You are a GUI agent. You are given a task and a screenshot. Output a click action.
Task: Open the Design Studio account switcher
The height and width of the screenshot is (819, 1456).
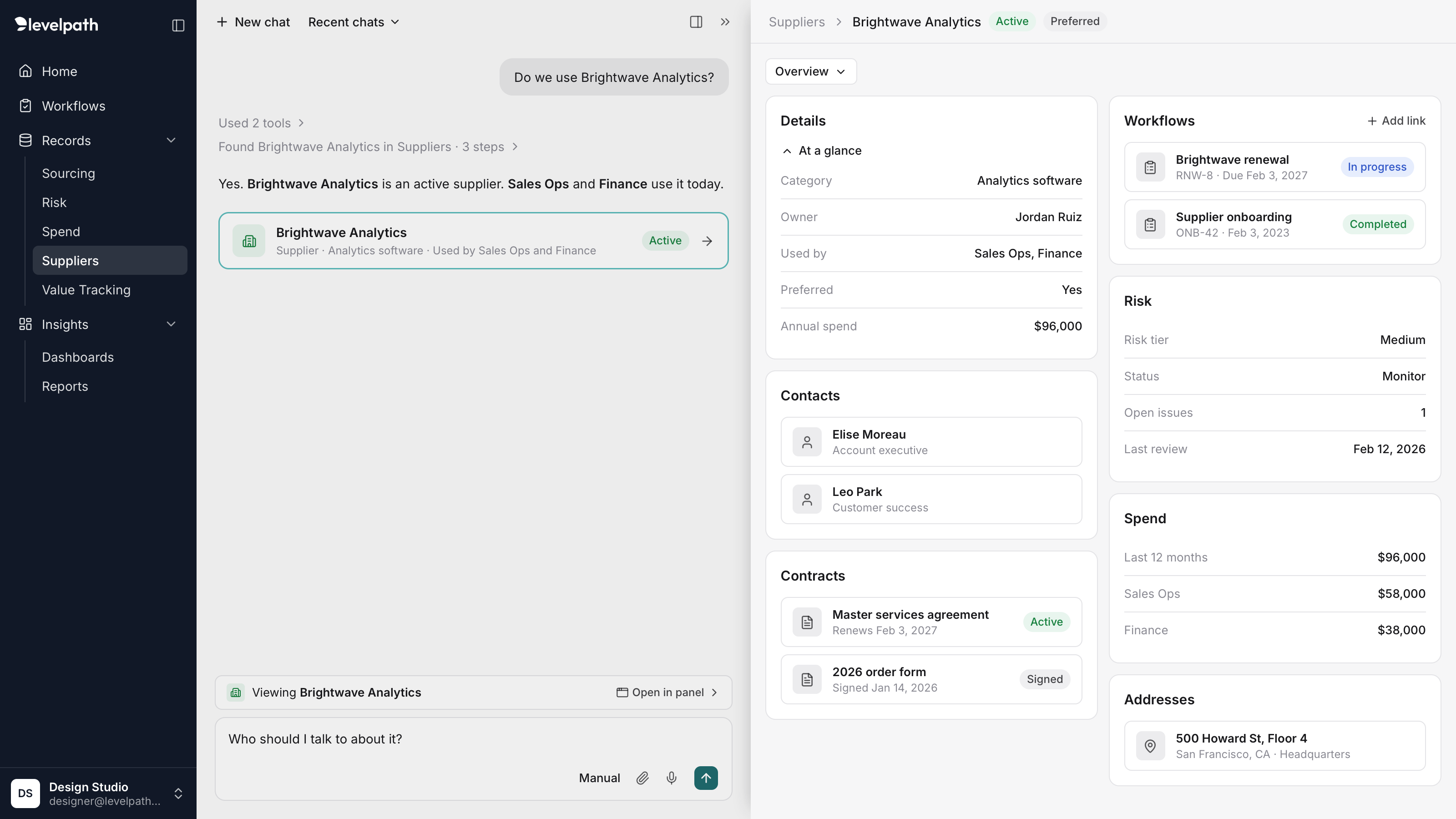click(98, 793)
